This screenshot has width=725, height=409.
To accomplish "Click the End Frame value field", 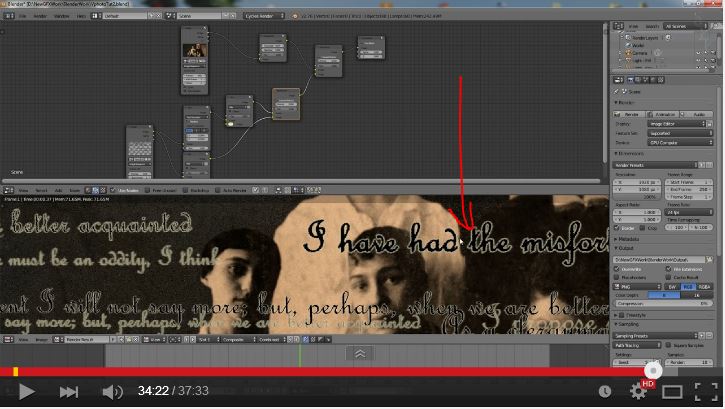I will 689,189.
